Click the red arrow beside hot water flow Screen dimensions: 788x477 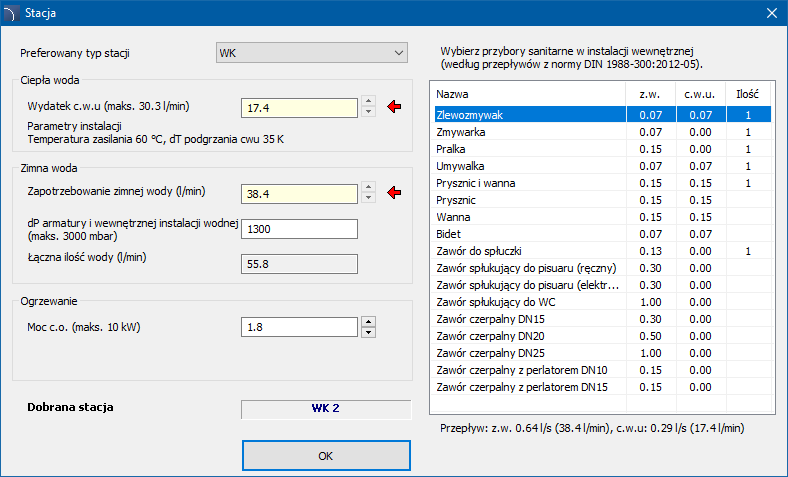pyautogui.click(x=393, y=107)
